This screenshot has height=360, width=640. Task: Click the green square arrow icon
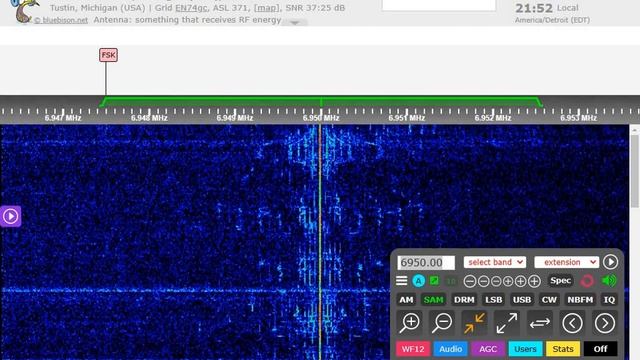[x=434, y=281]
